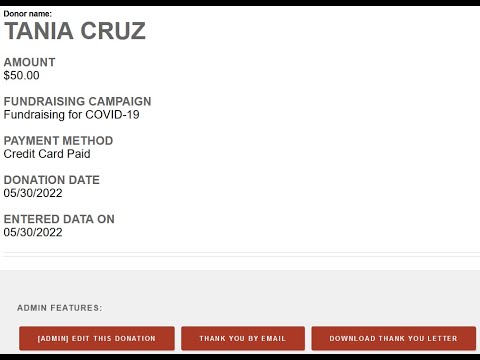The height and width of the screenshot is (360, 480).
Task: Select the date below ENTERED DATA ON
Action: click(x=33, y=232)
